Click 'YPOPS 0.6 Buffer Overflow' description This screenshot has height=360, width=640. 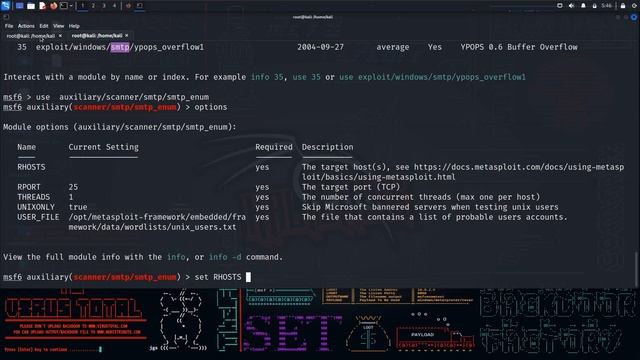pos(519,47)
